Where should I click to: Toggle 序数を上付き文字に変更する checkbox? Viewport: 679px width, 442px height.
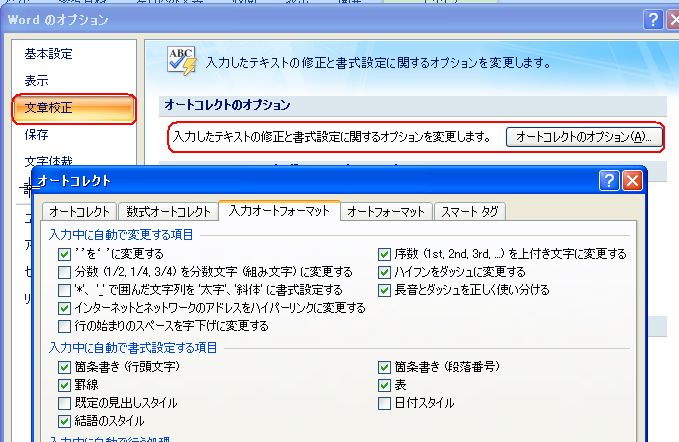(x=384, y=254)
